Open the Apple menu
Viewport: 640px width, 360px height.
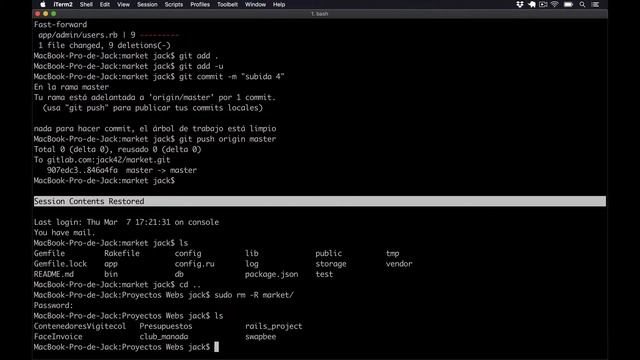pos(43,4)
